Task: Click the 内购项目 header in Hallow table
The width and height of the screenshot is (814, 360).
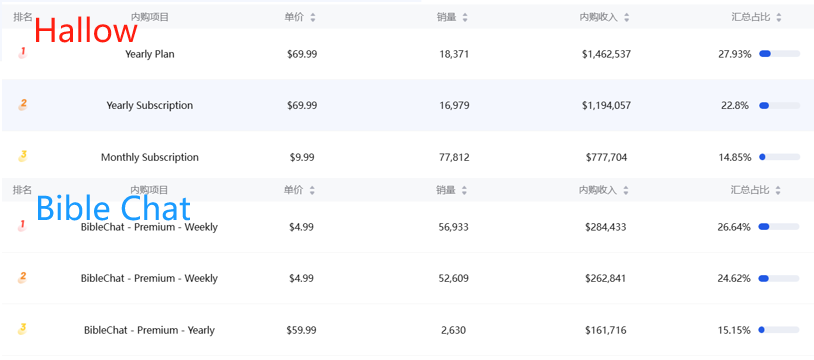Action: tap(150, 17)
